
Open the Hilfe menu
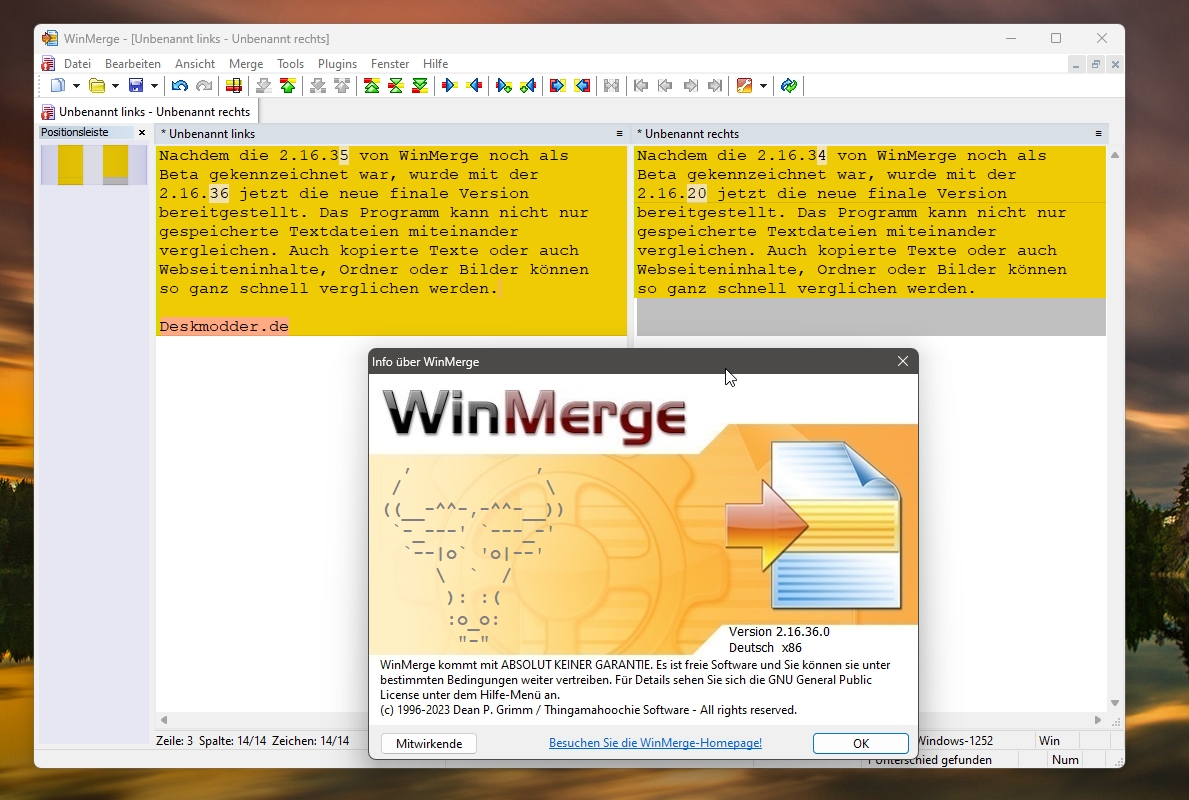(x=435, y=64)
